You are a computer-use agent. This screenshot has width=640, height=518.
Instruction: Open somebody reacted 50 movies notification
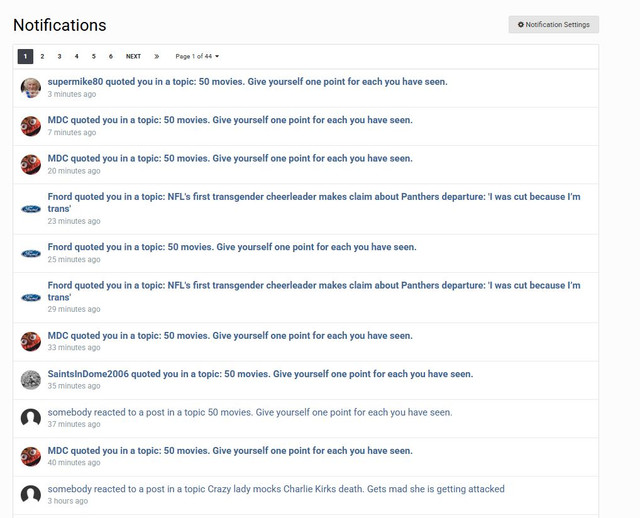pyautogui.click(x=250, y=412)
